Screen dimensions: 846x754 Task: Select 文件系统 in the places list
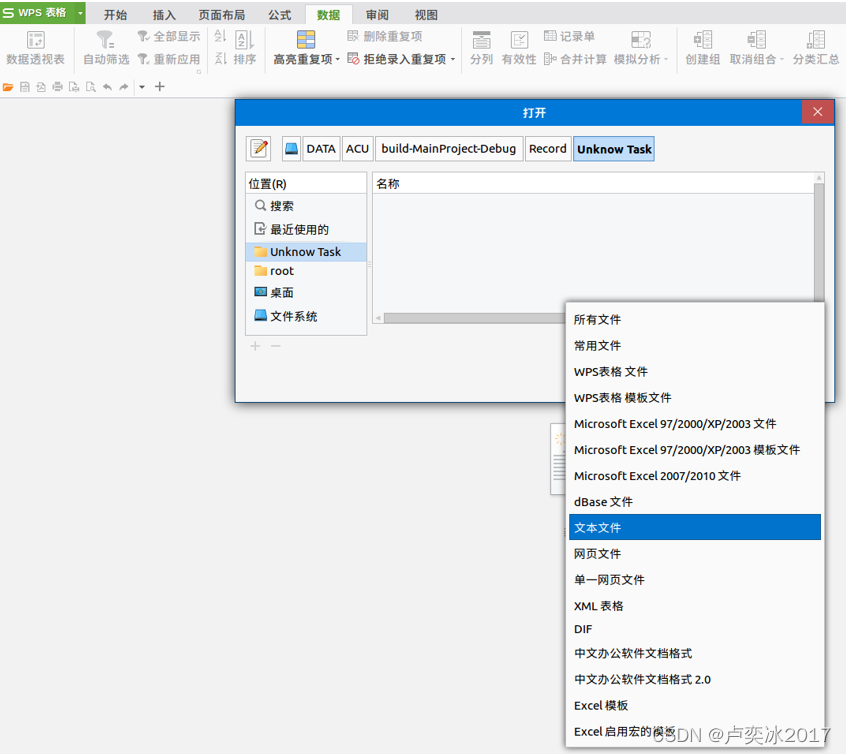(306, 316)
